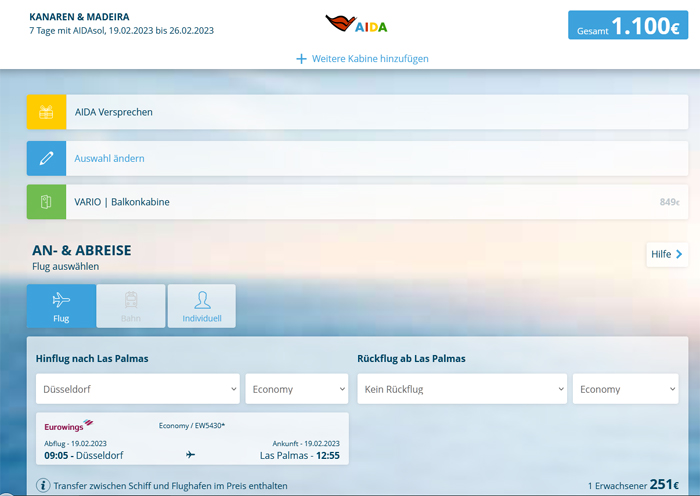
Task: Click the blue pencil edit icon
Action: click(46, 158)
